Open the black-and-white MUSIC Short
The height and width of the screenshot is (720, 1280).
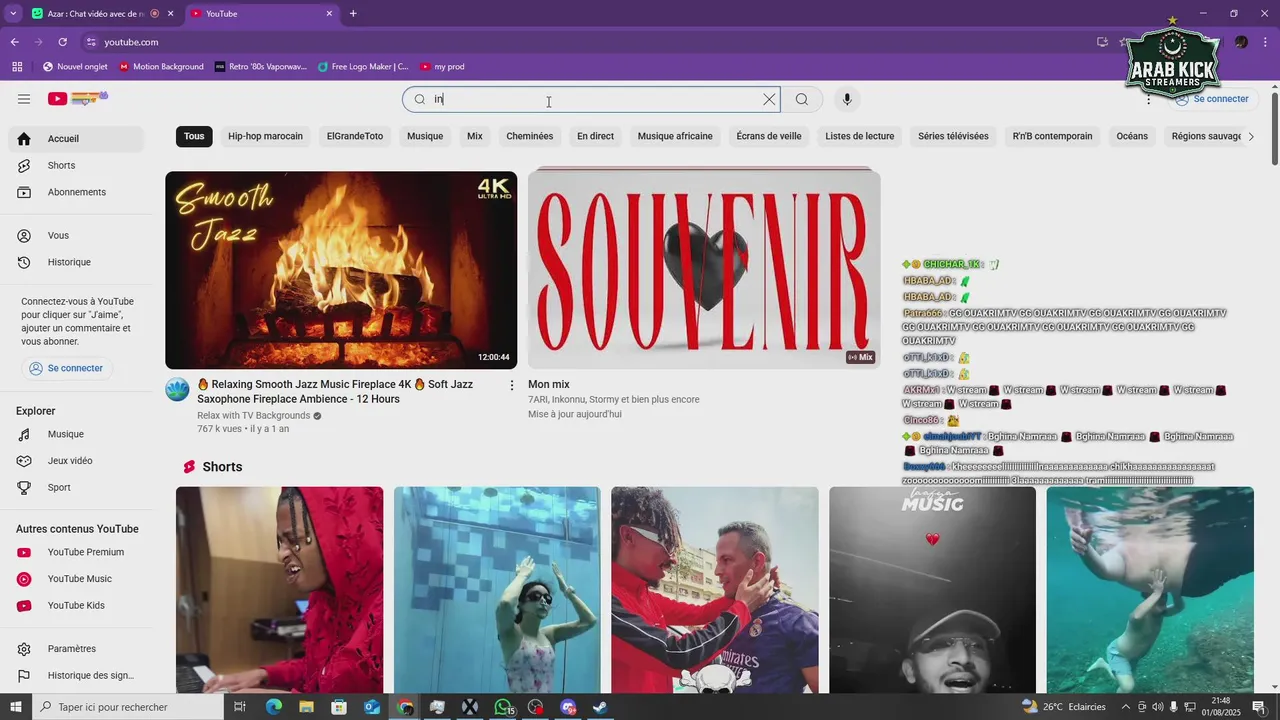pos(932,590)
